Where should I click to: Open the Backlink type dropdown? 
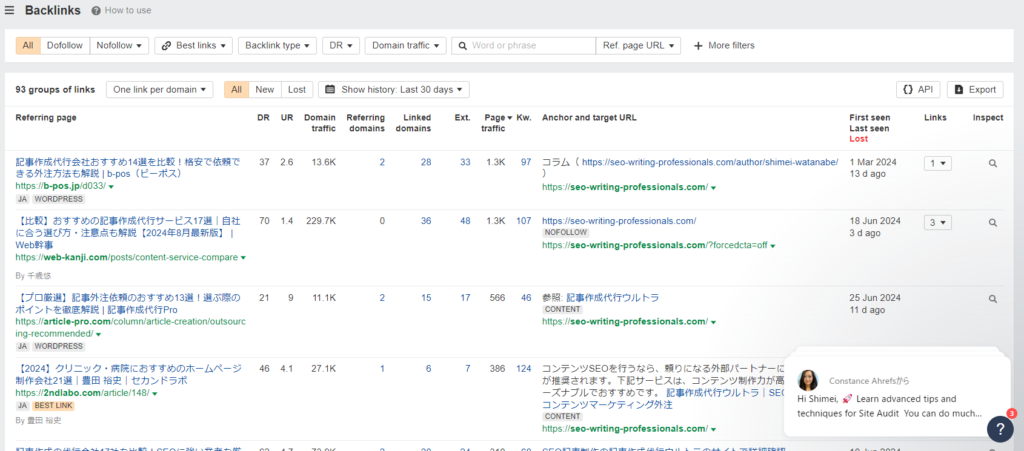click(x=277, y=45)
